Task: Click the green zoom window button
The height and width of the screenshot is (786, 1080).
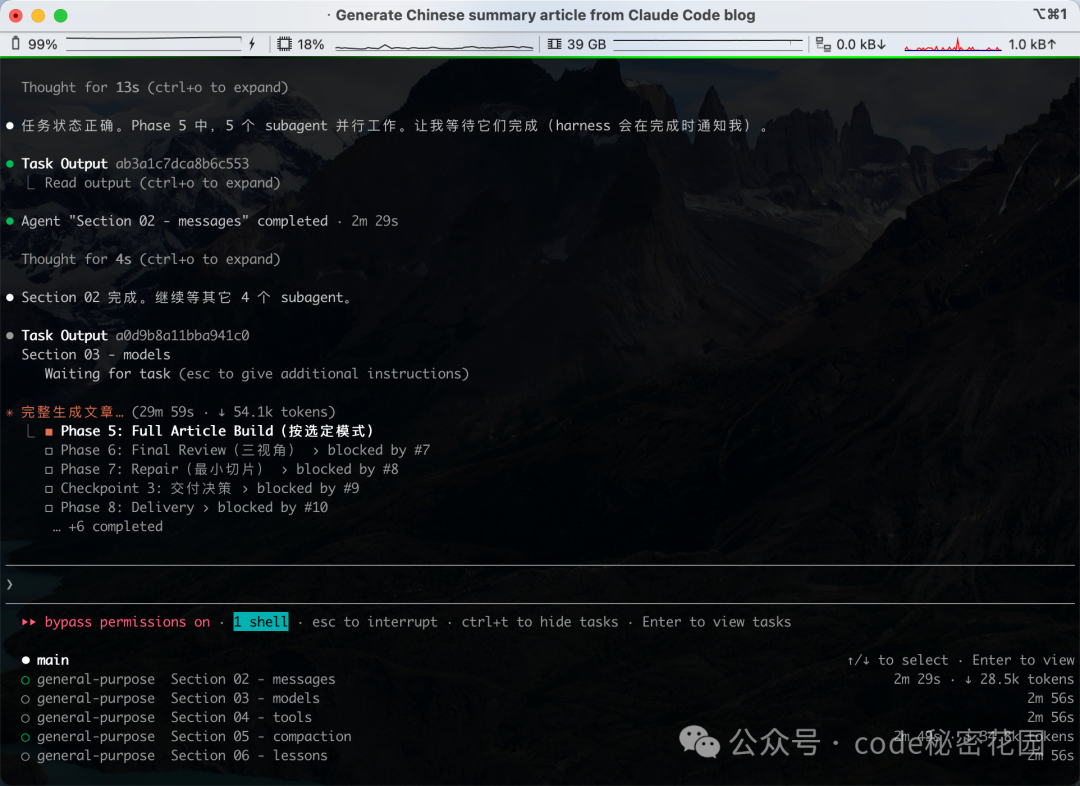Action: coord(61,15)
